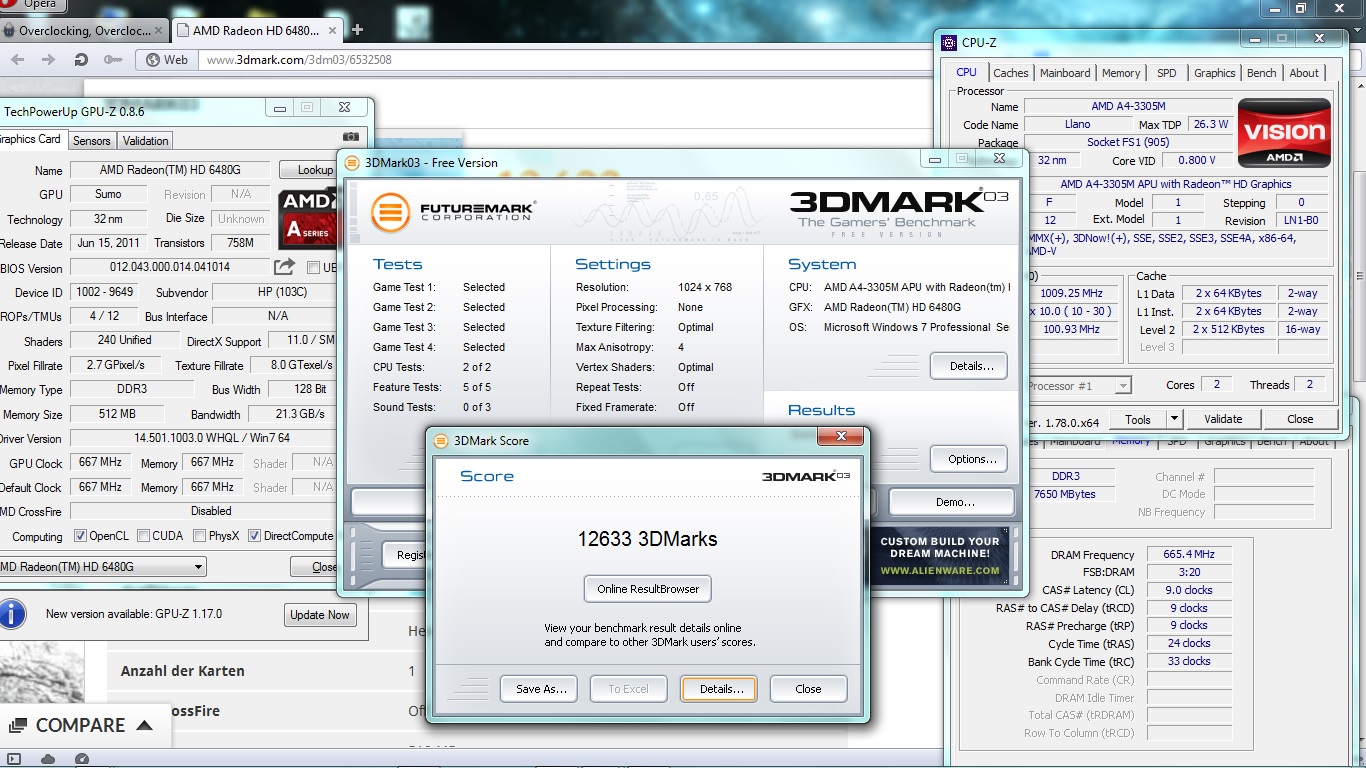Switch to the Sensors tab in GPU-Z
Viewport: 1366px width, 768px height.
(92, 141)
